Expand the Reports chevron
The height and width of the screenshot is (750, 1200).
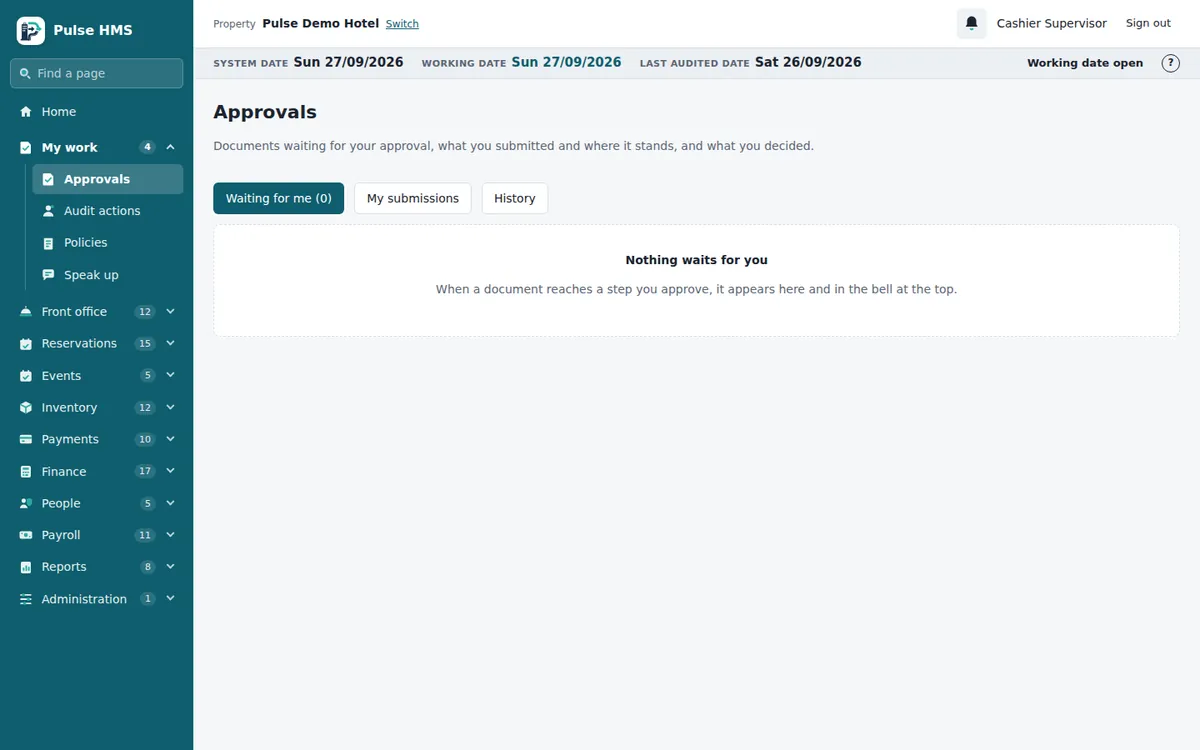click(170, 567)
